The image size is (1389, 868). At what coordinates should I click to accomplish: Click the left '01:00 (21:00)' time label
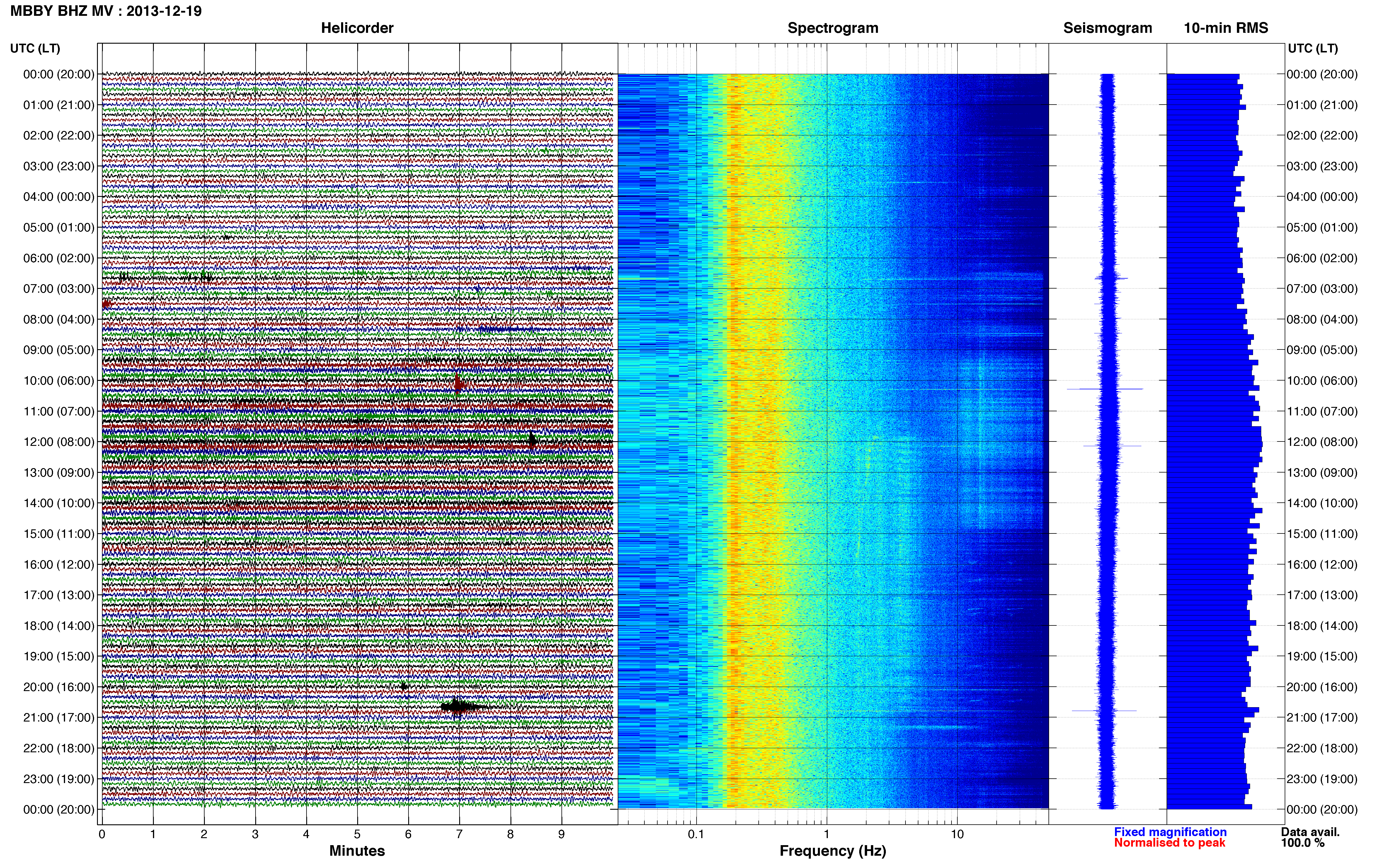coord(59,105)
